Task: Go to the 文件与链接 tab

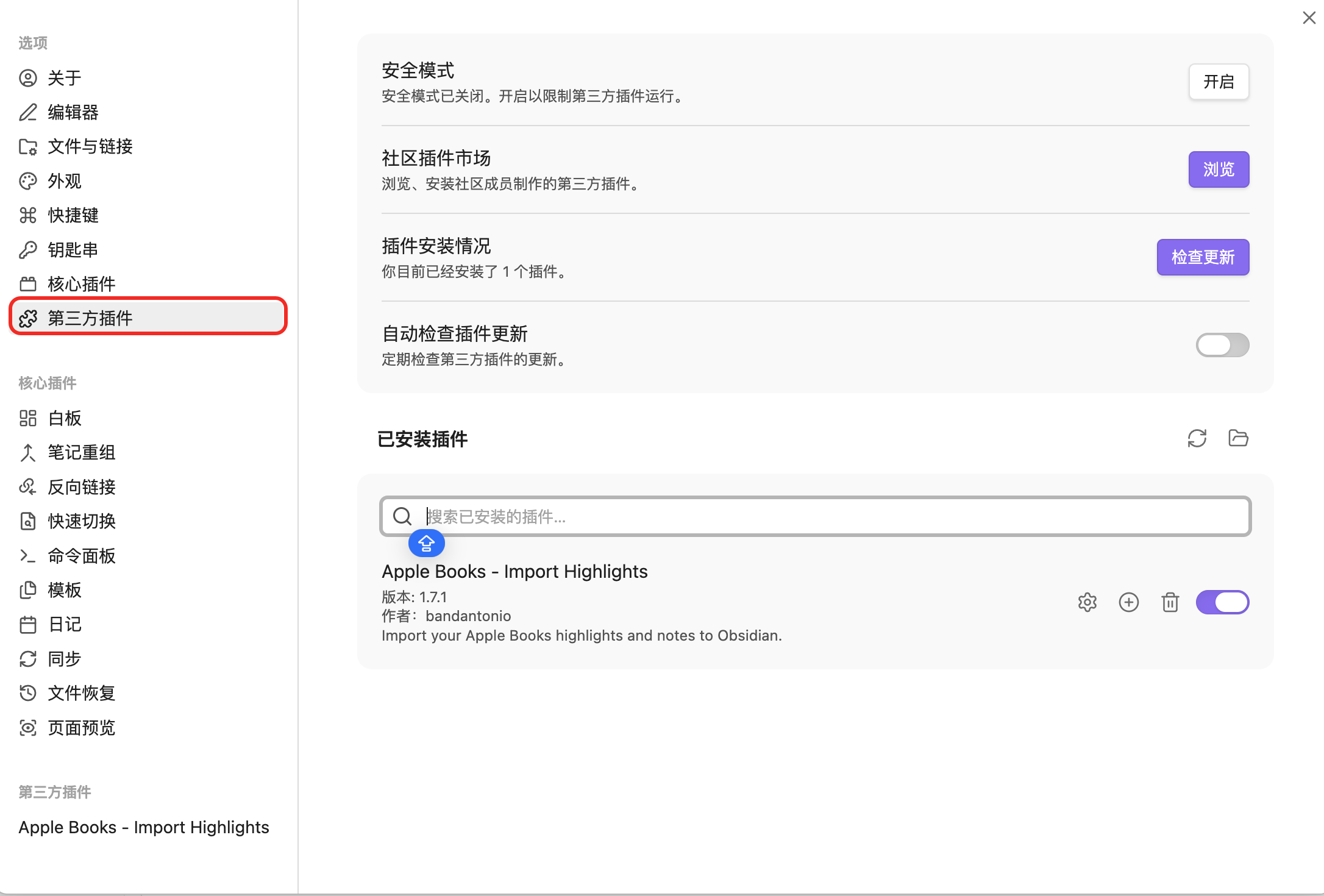Action: click(148, 147)
